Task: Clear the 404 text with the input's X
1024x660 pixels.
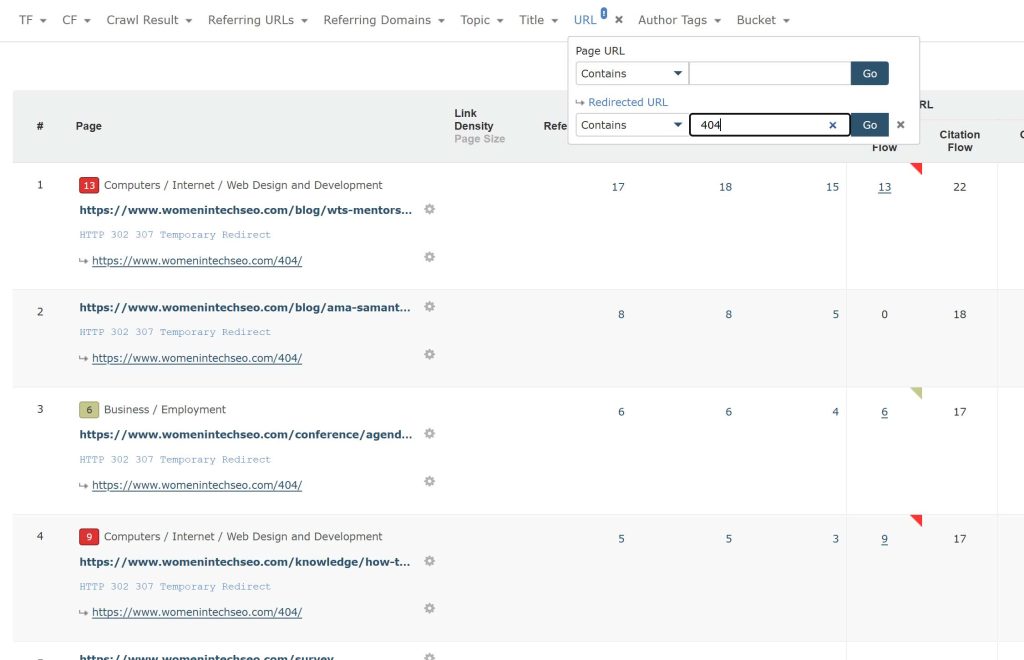Action: 833,125
